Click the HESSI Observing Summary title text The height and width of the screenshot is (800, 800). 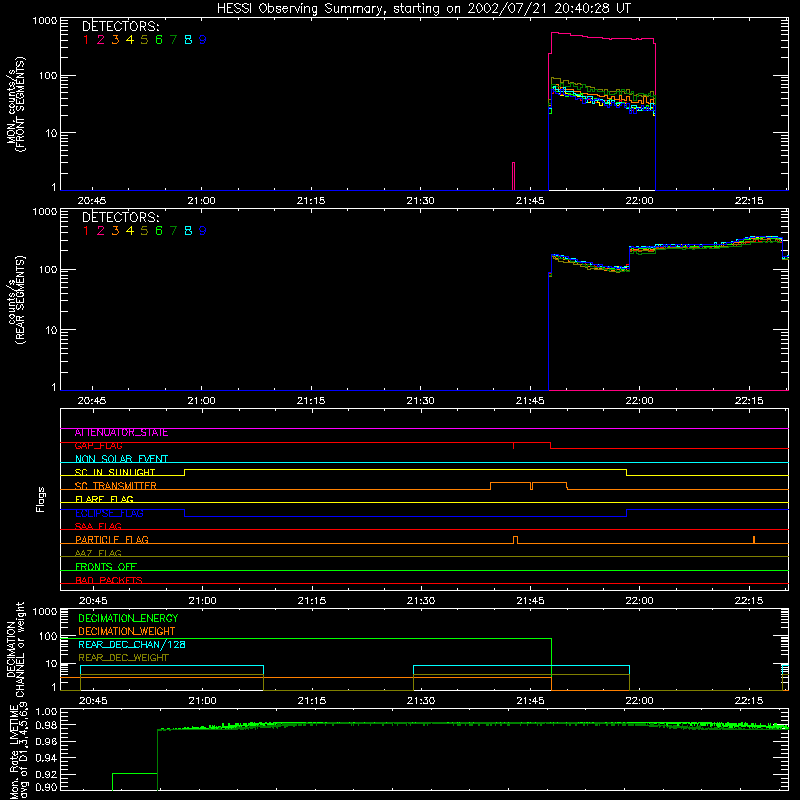424,8
